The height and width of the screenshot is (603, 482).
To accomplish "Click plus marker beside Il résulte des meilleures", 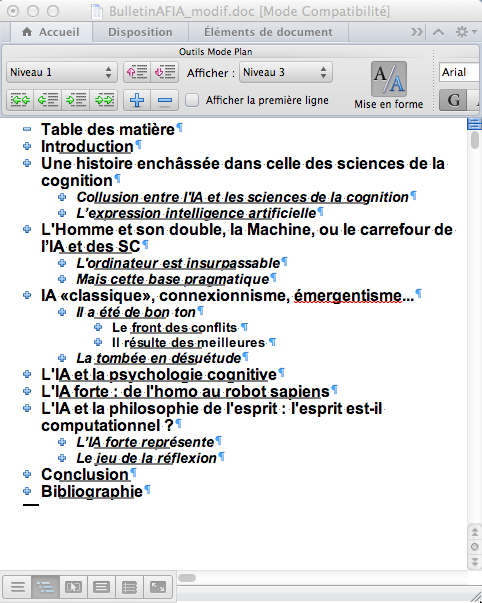I will (98, 342).
